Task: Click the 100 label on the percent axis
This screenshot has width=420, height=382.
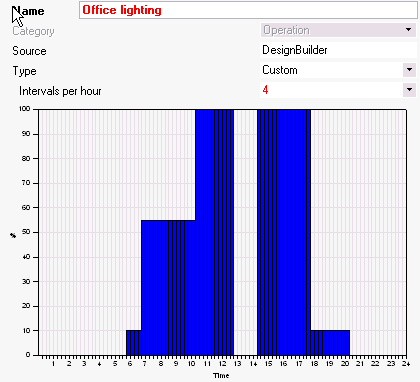Action: click(25, 109)
